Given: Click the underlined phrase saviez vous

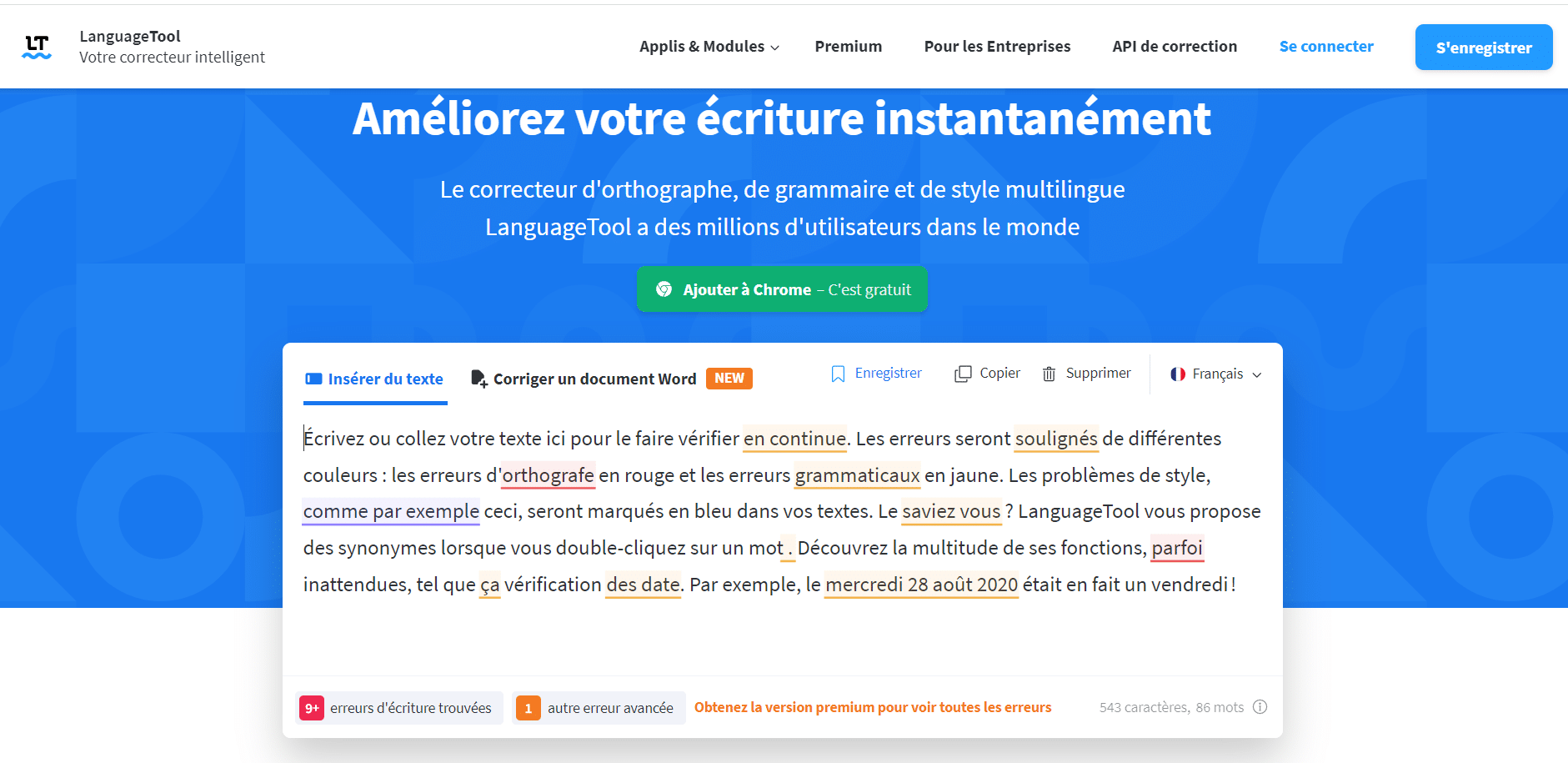Looking at the screenshot, I should [x=951, y=511].
